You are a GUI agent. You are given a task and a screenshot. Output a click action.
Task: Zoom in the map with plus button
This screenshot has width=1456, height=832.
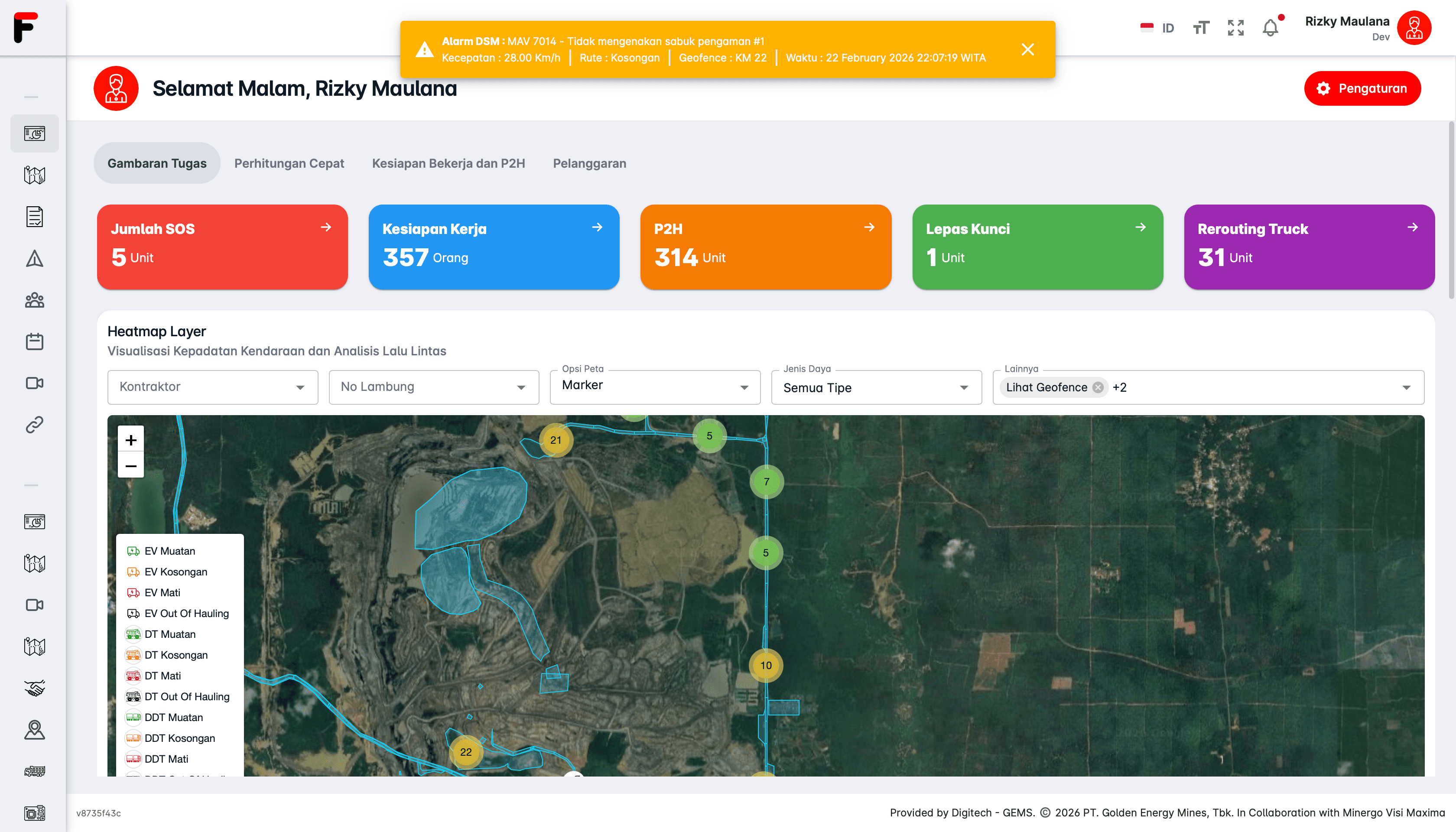[131, 439]
